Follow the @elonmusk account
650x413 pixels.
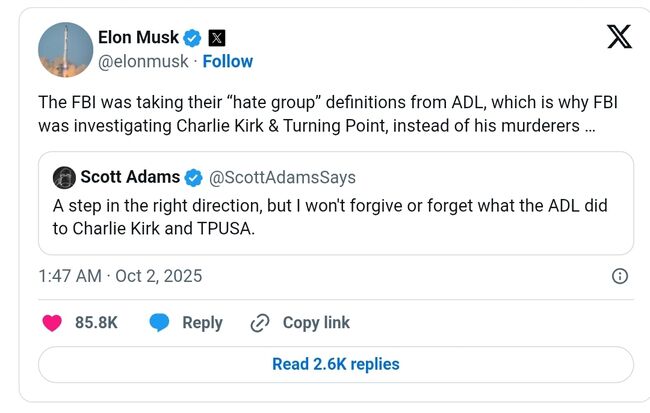pyautogui.click(x=228, y=62)
